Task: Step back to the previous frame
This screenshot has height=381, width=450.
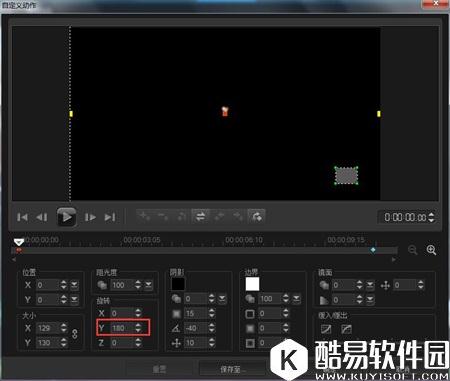Action: pos(42,217)
